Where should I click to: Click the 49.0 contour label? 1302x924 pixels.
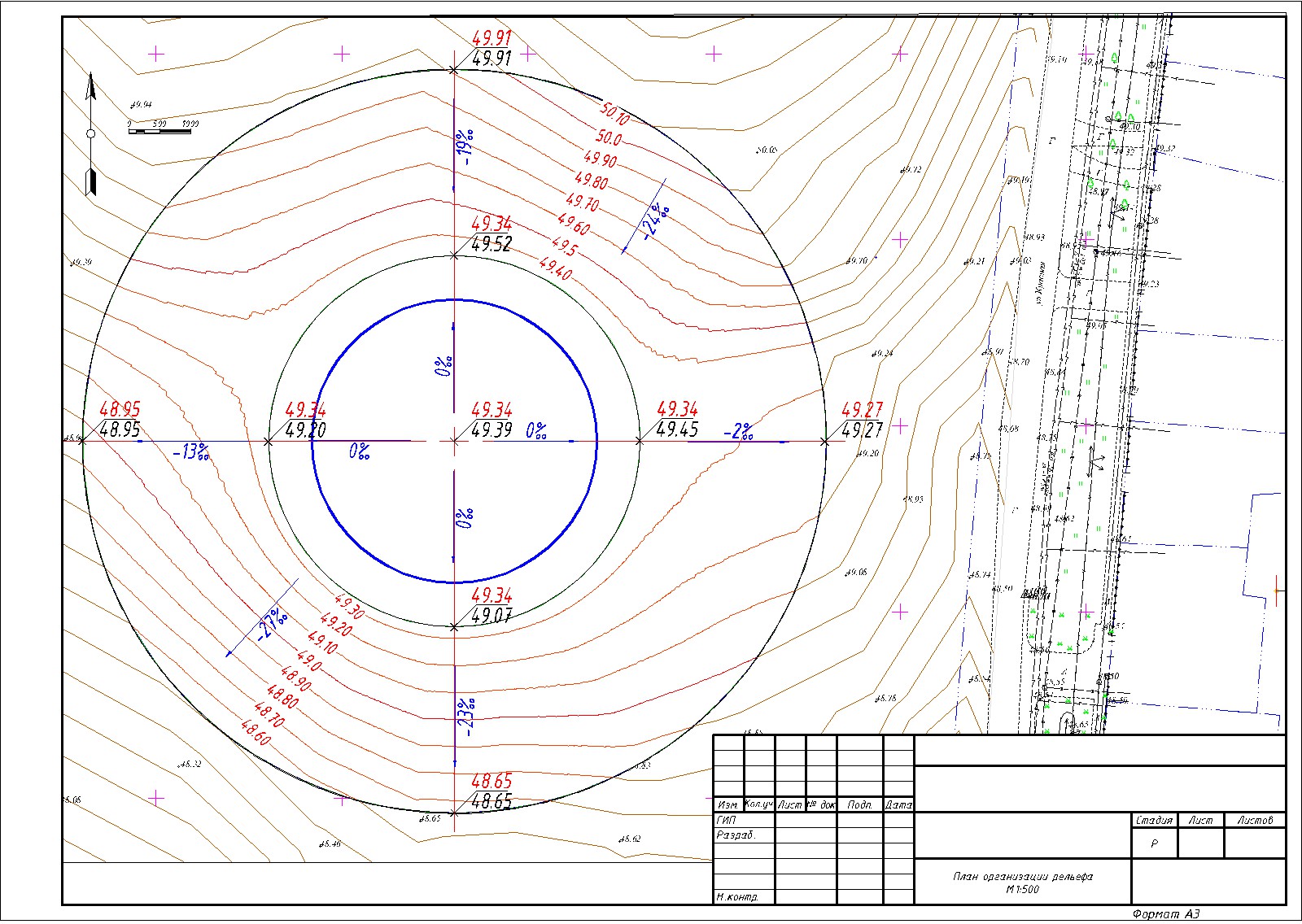310,661
